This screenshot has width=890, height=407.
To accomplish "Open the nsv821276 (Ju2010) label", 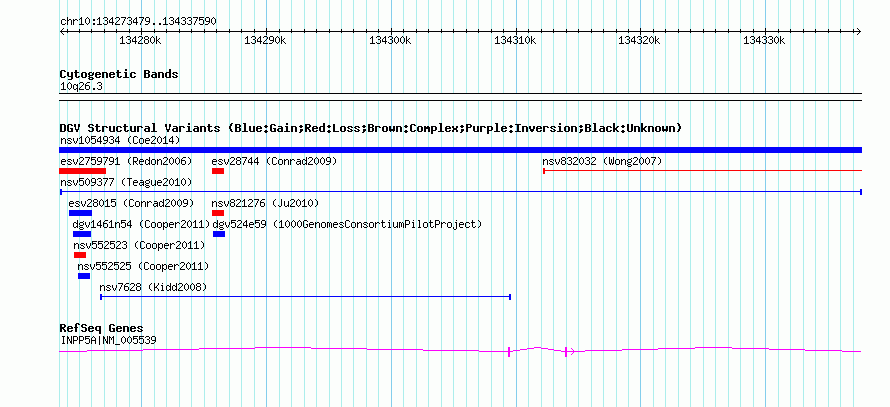I will [265, 203].
